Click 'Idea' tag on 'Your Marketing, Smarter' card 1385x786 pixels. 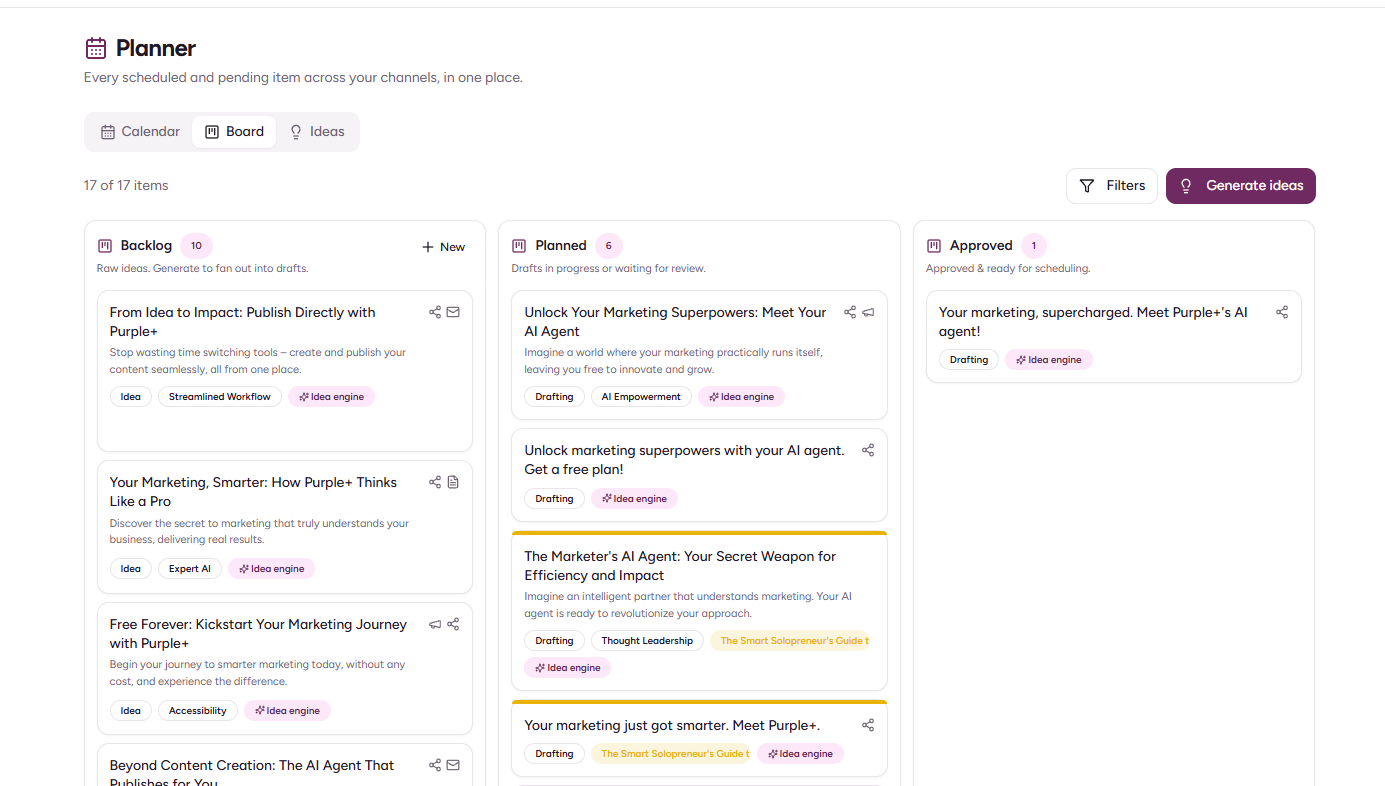[x=131, y=569]
